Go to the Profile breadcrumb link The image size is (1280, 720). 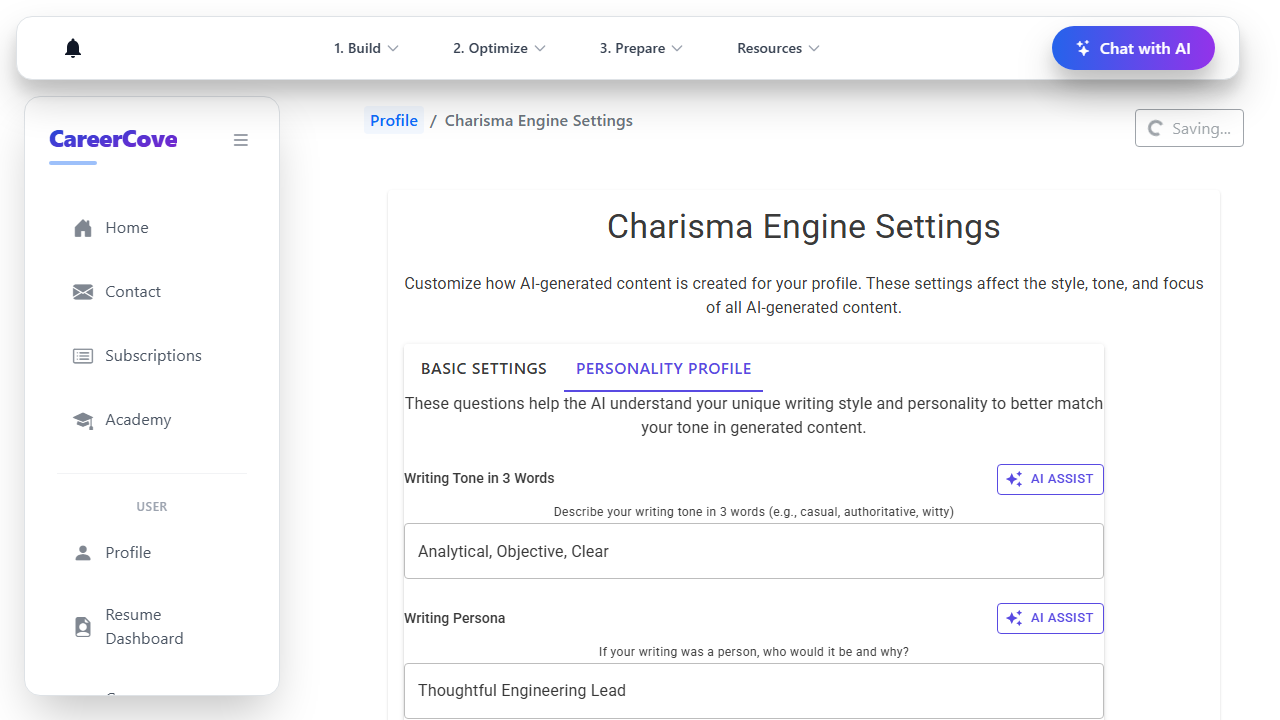[x=394, y=120]
